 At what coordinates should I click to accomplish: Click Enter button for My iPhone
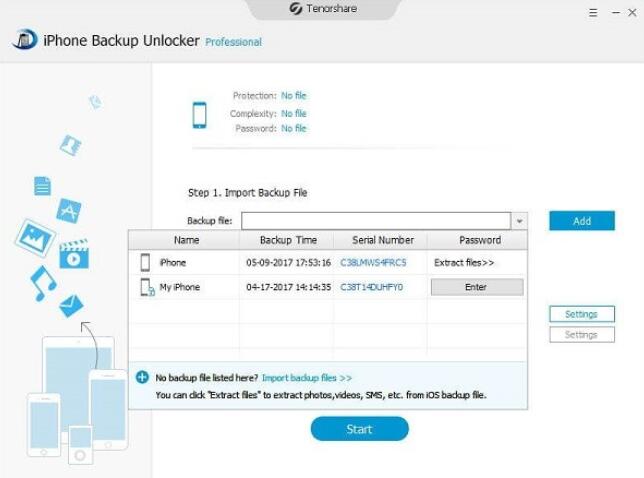pos(477,287)
